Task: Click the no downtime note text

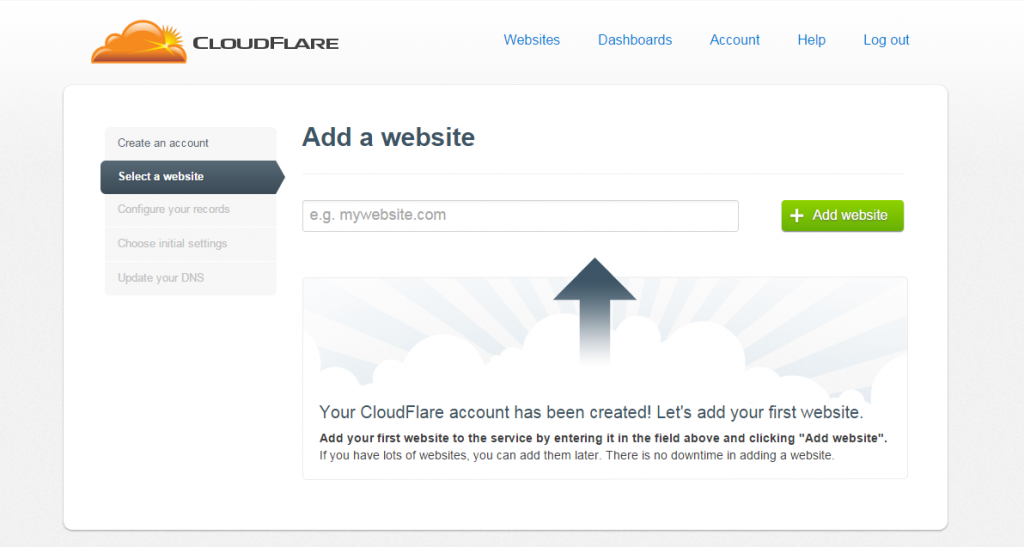Action: pyautogui.click(x=577, y=455)
